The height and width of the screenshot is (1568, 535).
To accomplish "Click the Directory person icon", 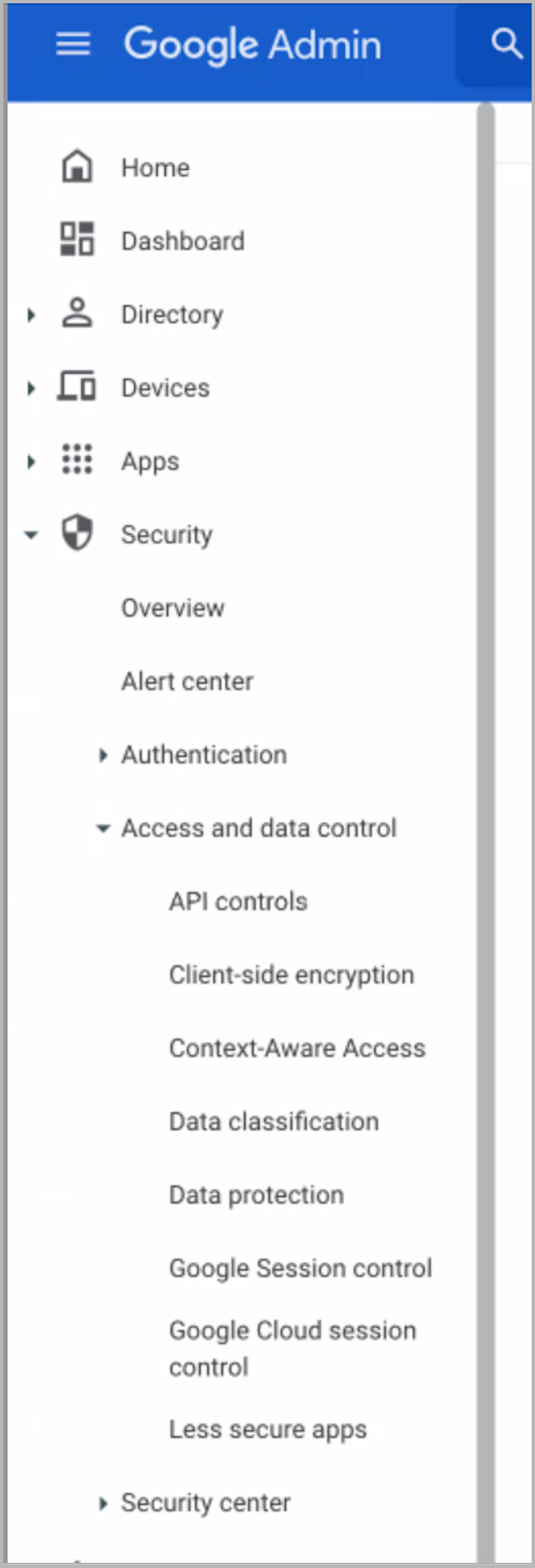I will pyautogui.click(x=77, y=314).
